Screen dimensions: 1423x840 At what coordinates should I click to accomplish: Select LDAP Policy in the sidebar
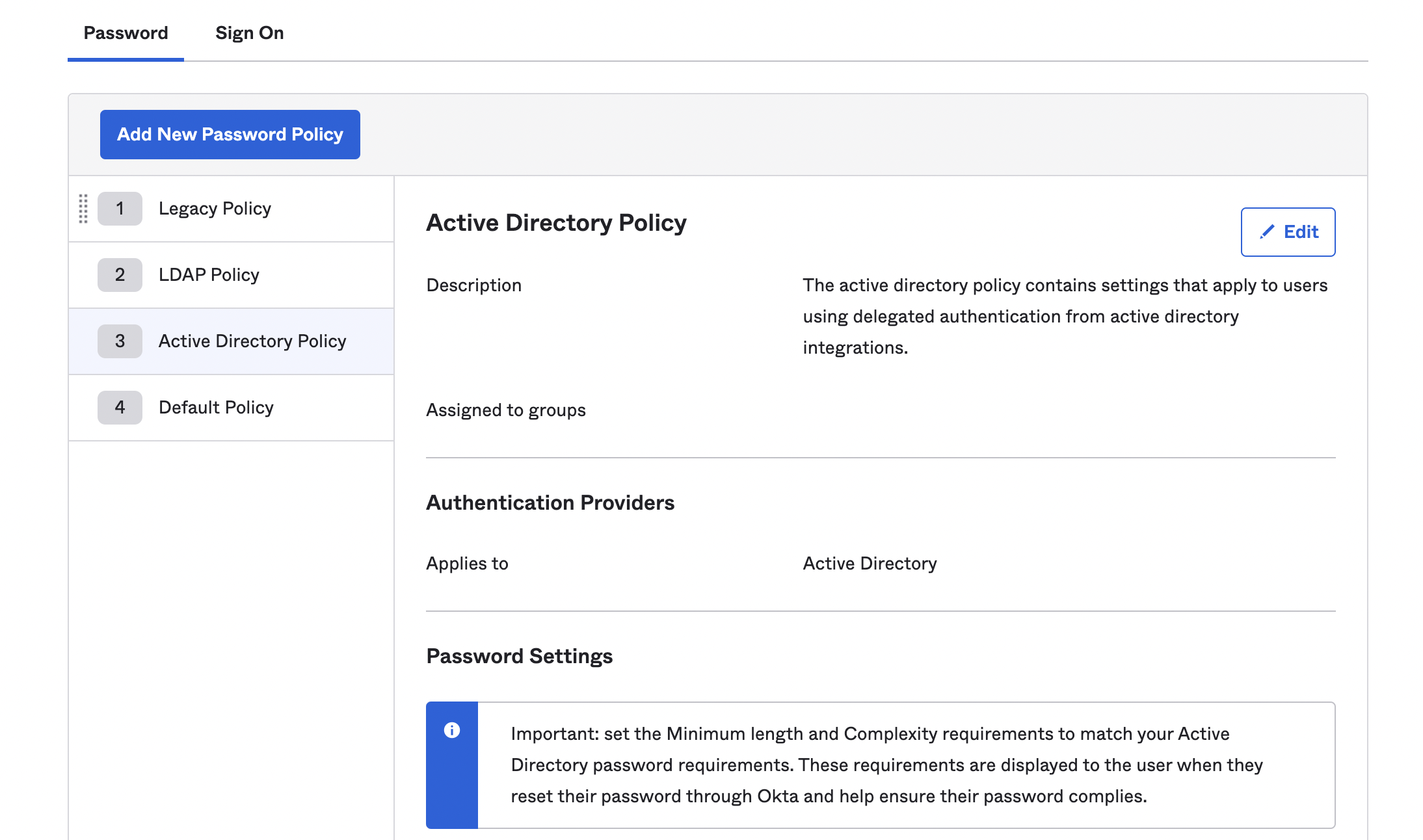[x=209, y=274]
